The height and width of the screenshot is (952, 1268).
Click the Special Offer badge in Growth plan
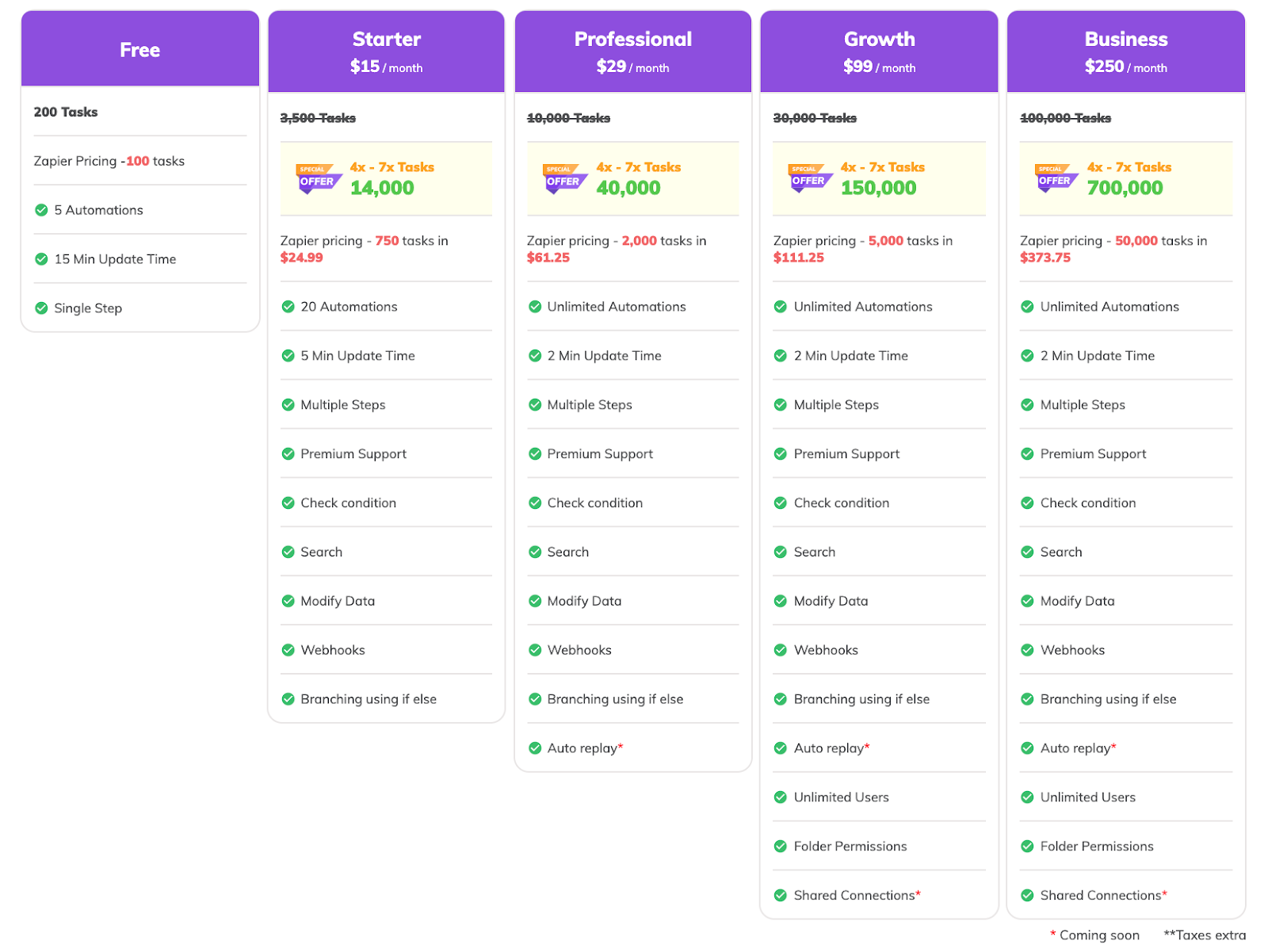[x=809, y=179]
